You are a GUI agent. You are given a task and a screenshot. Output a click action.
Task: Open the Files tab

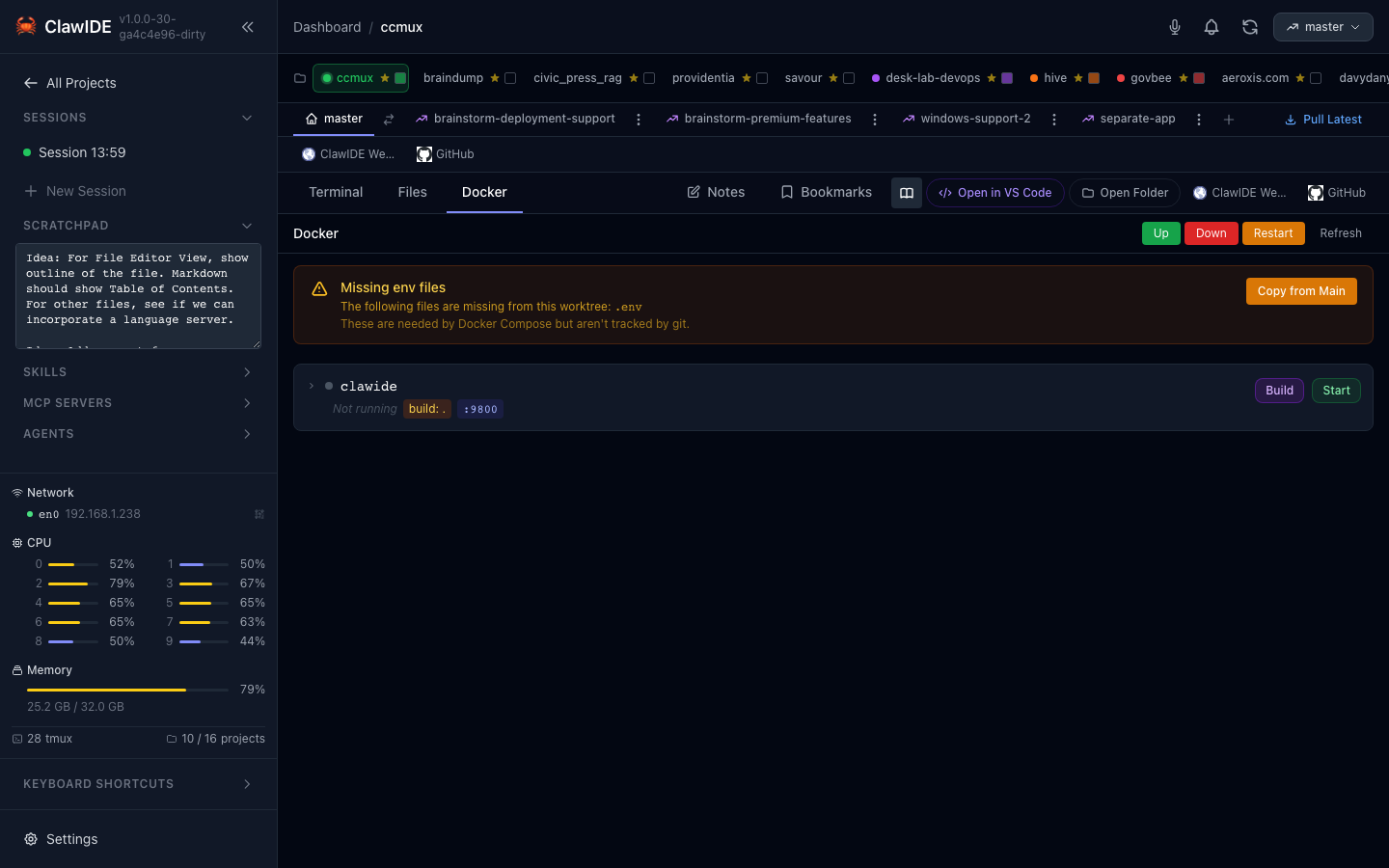412,193
